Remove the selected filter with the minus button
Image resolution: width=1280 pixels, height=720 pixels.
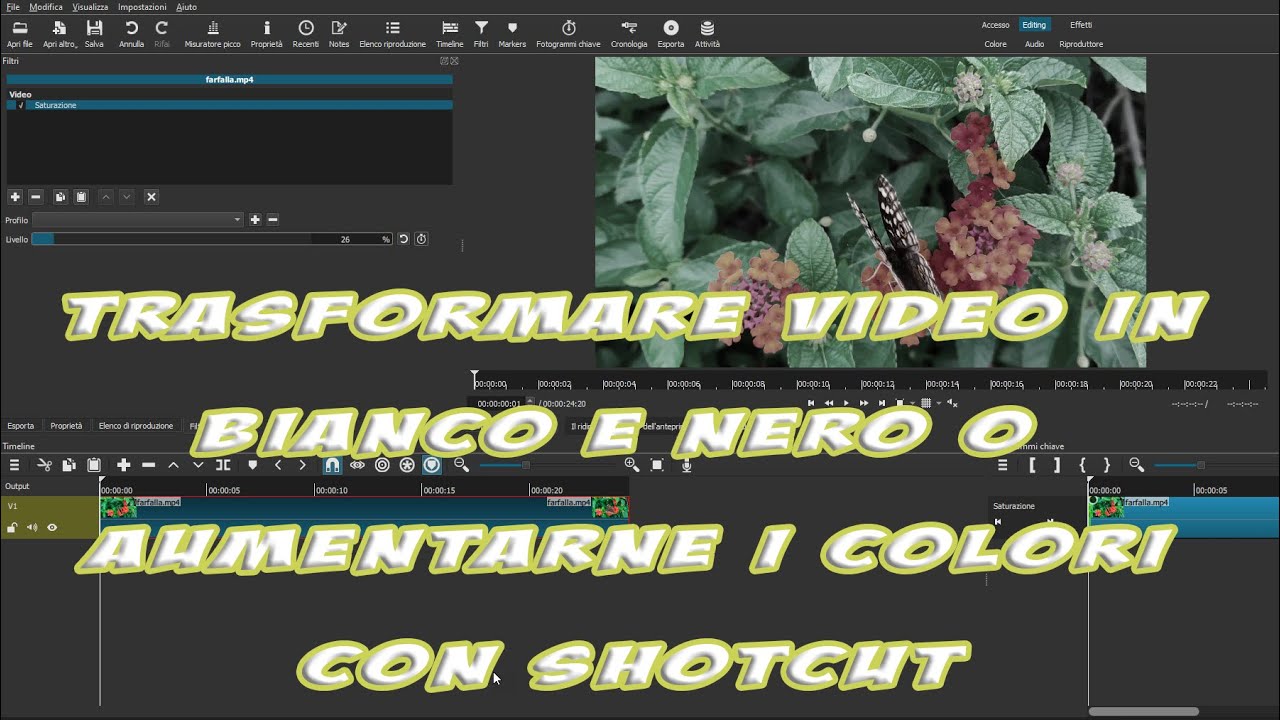click(x=36, y=197)
